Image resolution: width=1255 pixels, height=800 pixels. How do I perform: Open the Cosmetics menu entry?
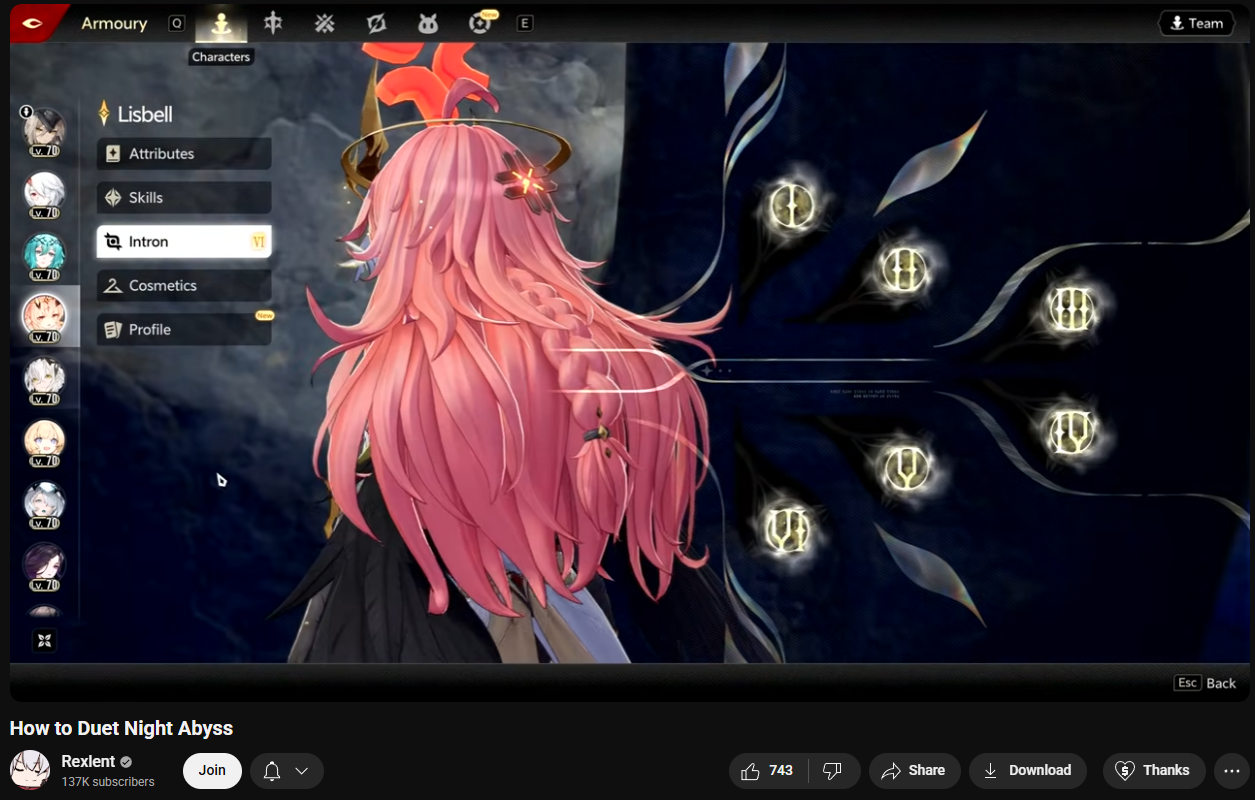[x=184, y=286]
